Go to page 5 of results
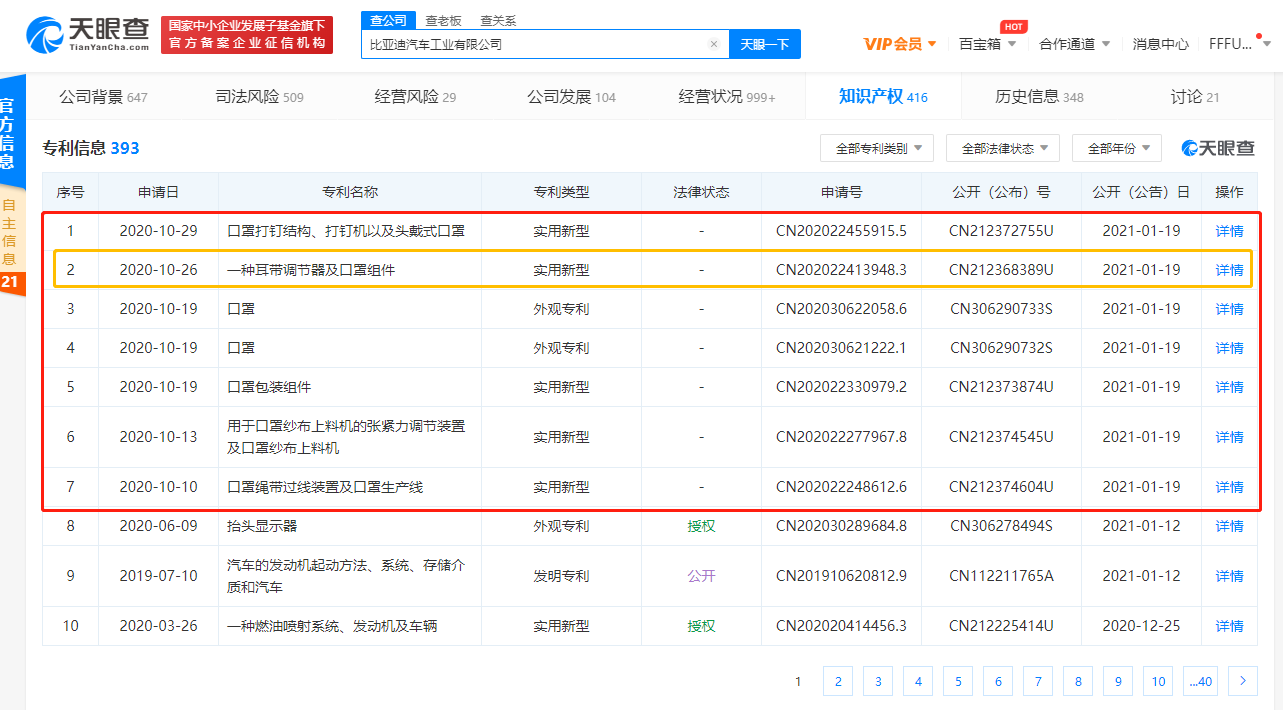Screen dimensions: 1283x710 click(x=957, y=681)
